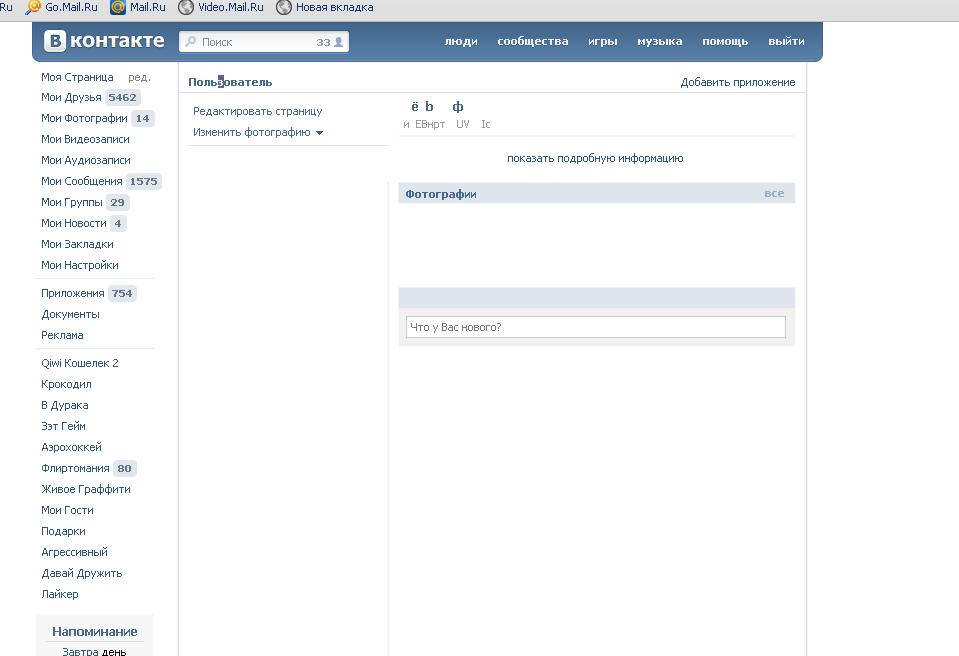This screenshot has height=656, width=959.
Task: Click the VKontakte logo
Action: click(104, 41)
